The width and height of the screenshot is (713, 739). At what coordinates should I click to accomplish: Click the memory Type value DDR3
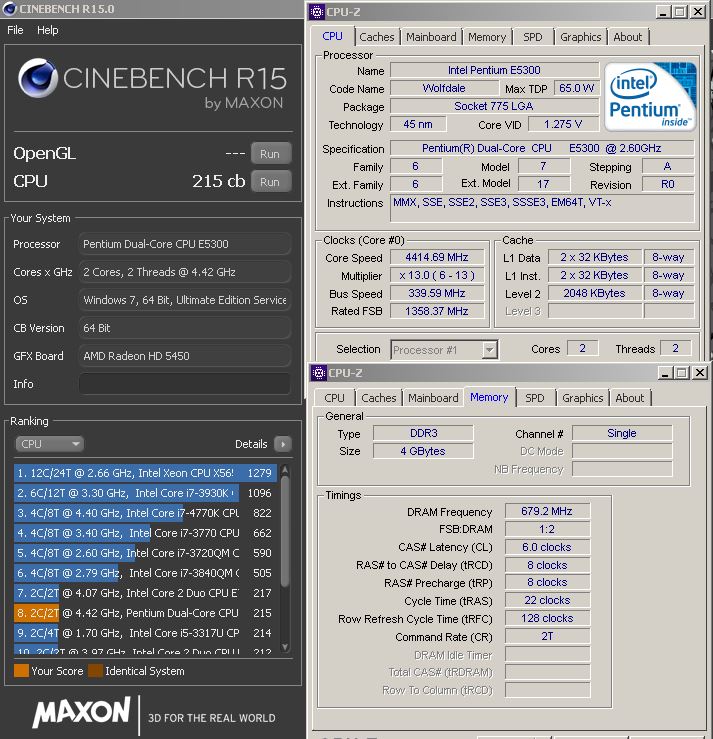click(x=423, y=433)
